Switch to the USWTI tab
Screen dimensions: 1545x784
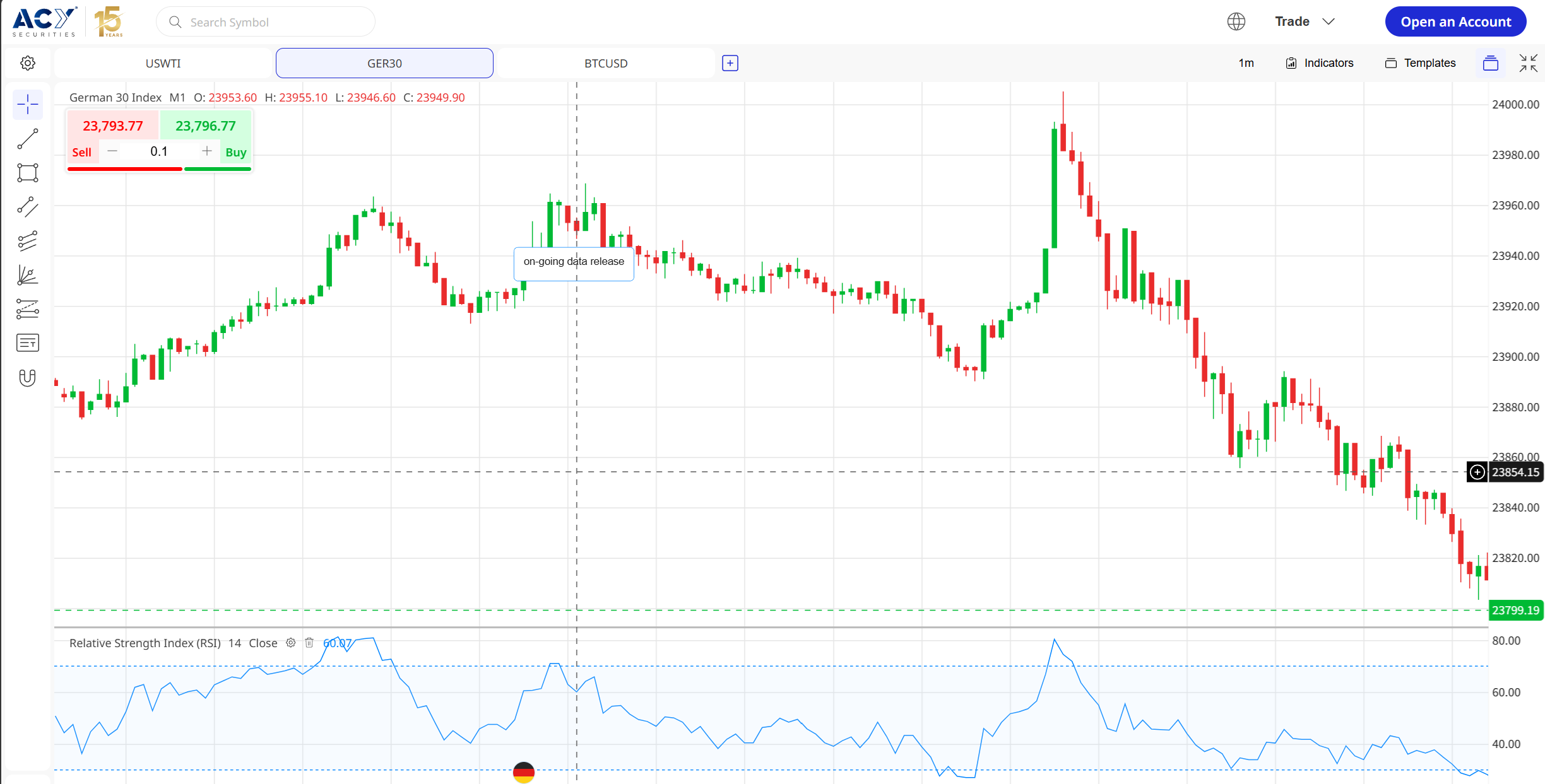[163, 63]
